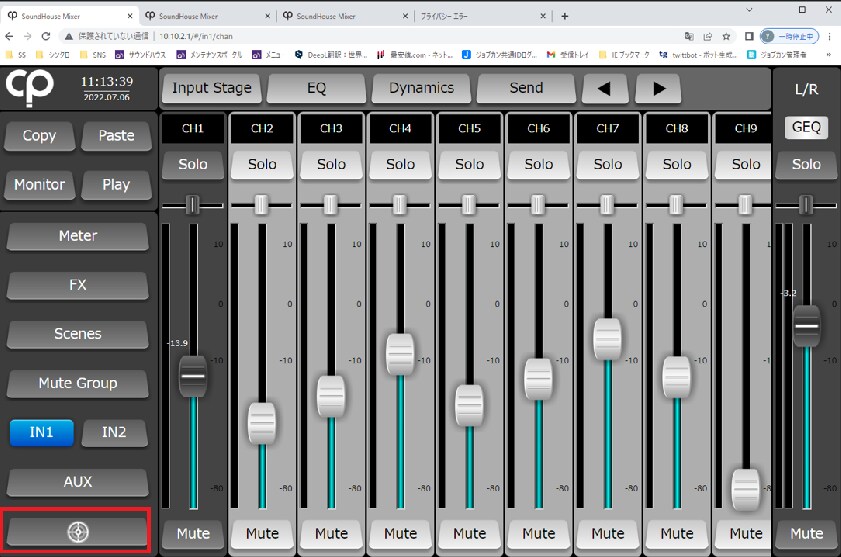The width and height of the screenshot is (841, 557).
Task: Click the right arrow navigation button
Action: pyautogui.click(x=659, y=88)
